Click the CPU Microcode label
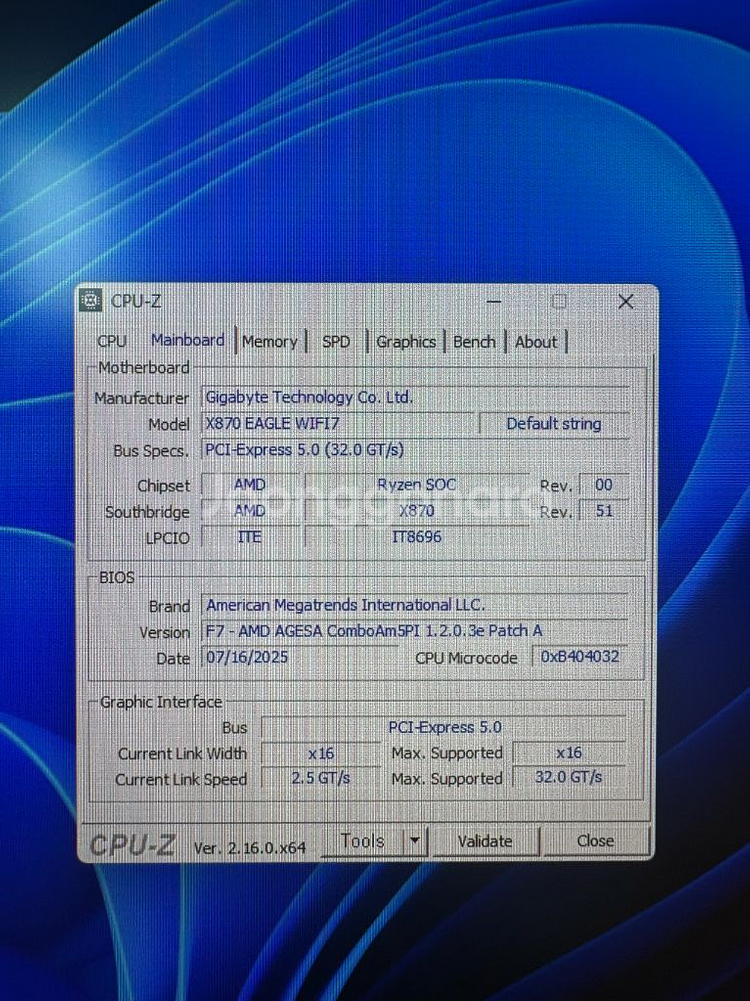Viewport: 750px width, 1001px height. (466, 658)
